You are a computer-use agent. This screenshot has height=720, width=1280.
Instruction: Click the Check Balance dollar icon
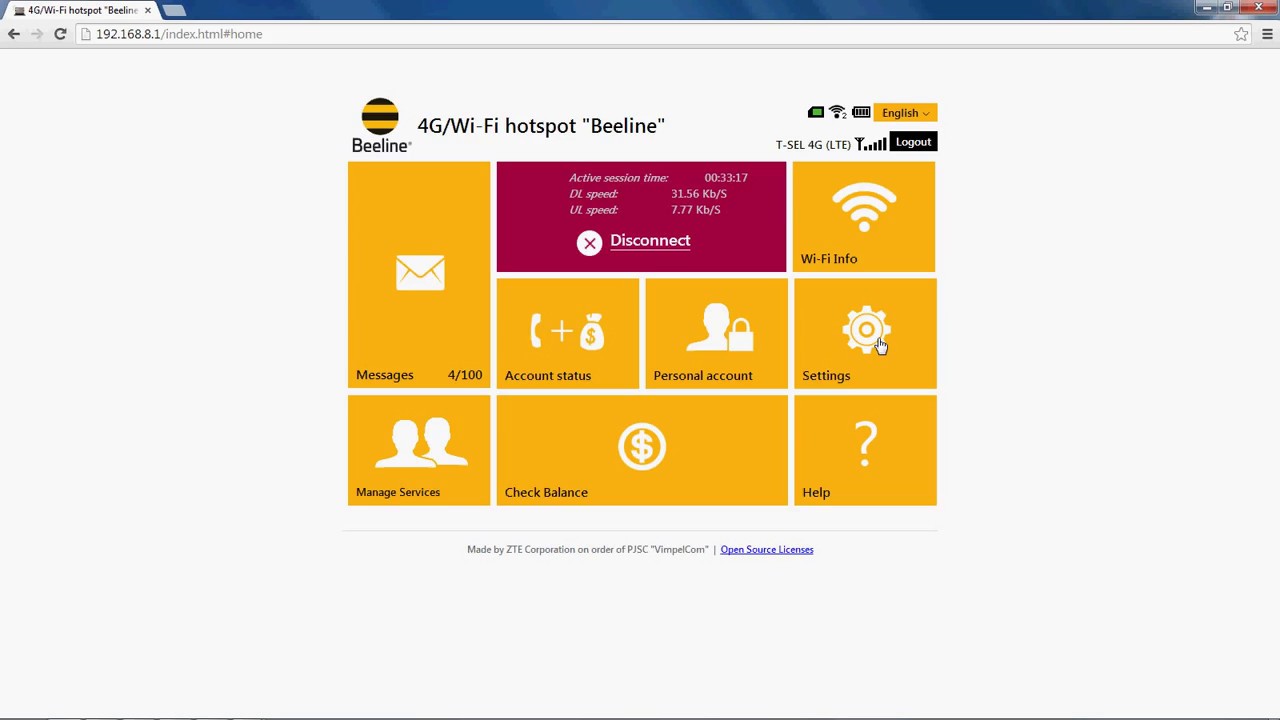(x=642, y=446)
